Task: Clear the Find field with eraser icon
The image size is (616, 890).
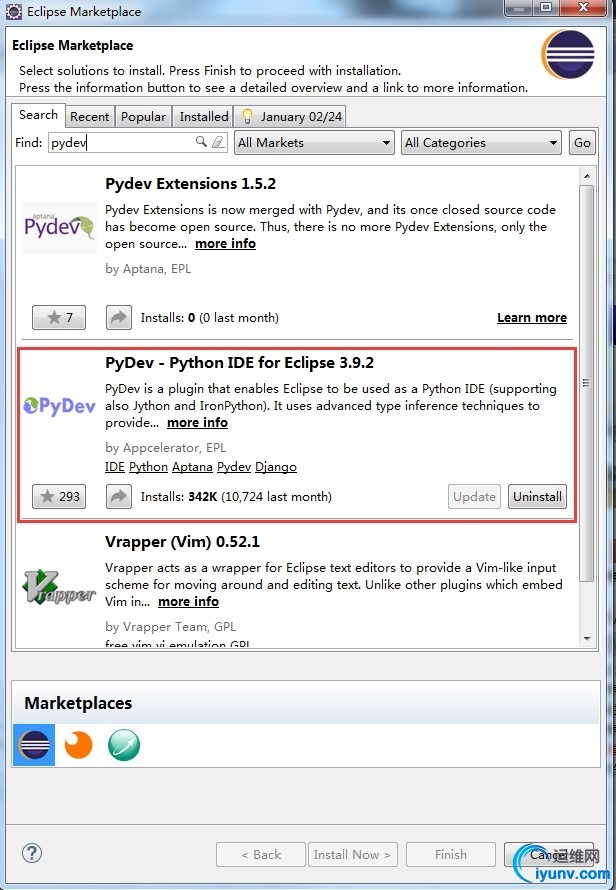Action: [218, 142]
